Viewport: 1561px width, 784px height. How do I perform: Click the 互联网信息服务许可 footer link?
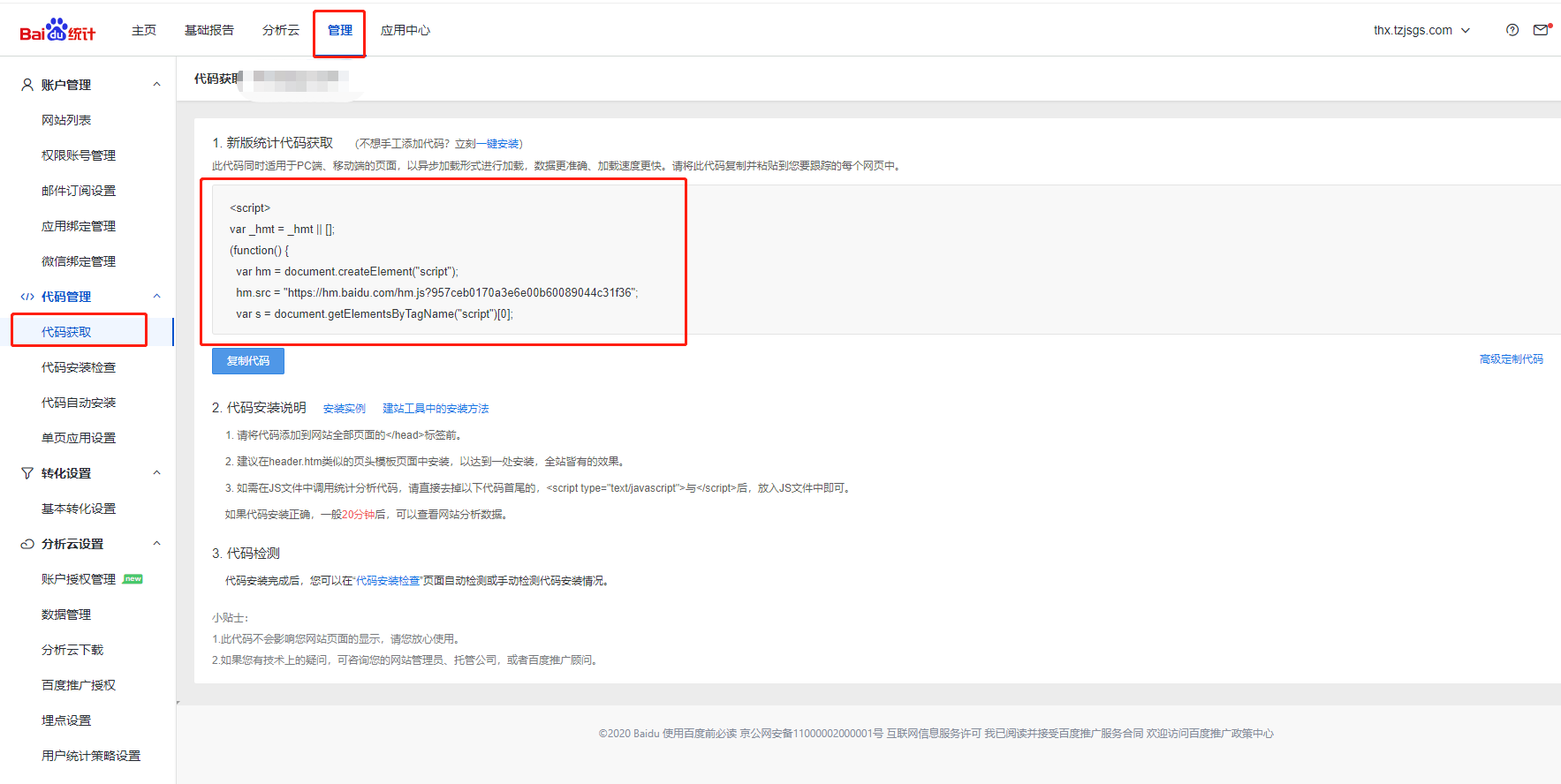(934, 734)
